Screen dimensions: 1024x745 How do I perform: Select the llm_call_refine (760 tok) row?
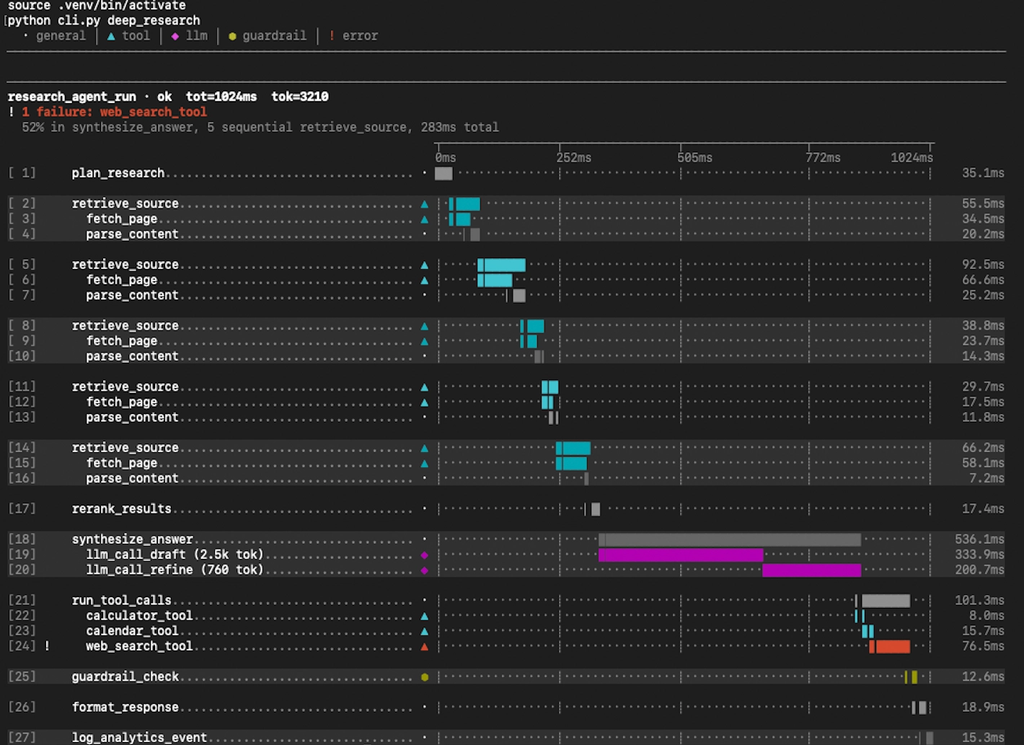(174, 570)
